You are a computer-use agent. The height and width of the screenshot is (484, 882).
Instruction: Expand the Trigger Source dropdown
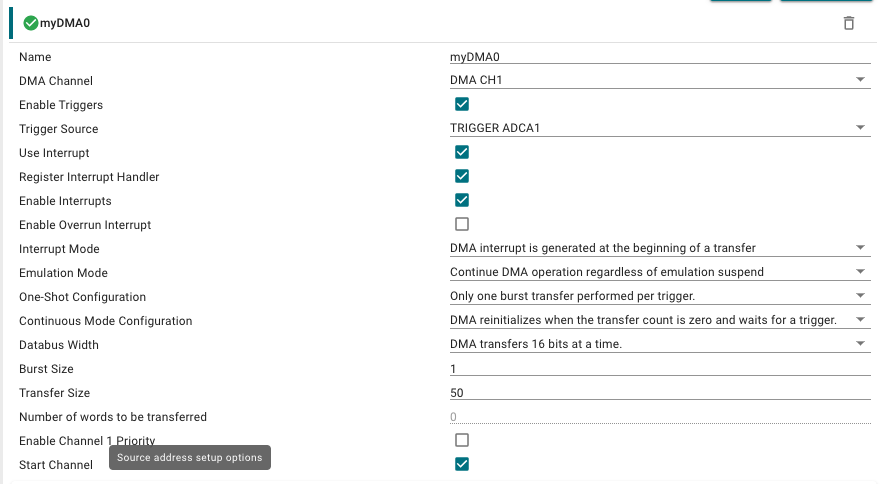pos(659,129)
